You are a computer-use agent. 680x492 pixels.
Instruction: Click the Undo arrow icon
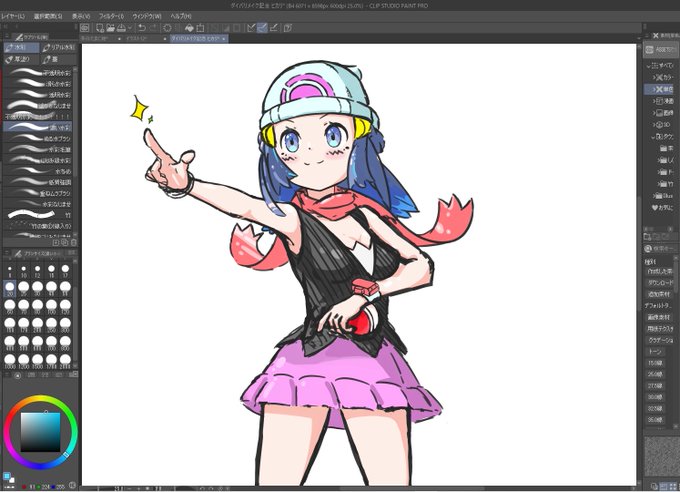pyautogui.click(x=142, y=28)
